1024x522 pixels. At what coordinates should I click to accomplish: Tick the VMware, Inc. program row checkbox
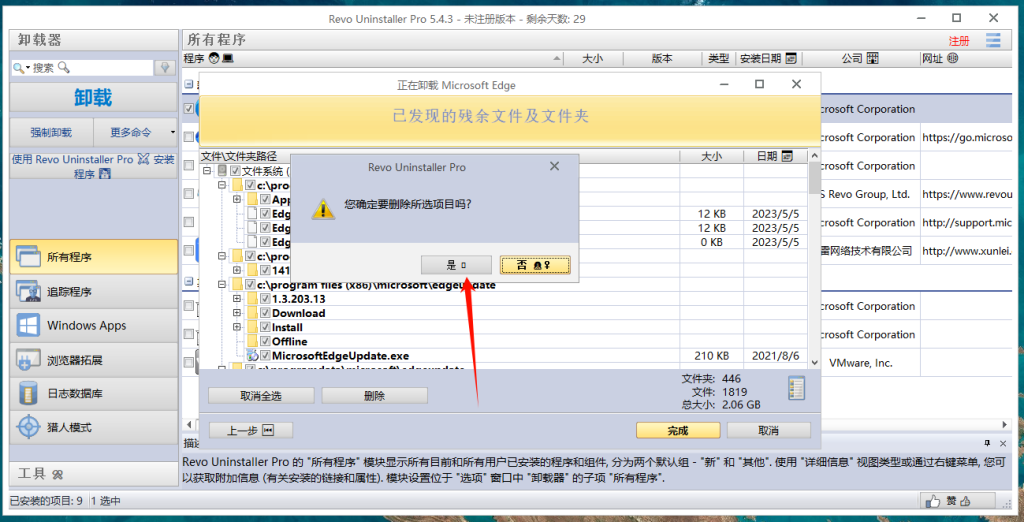[x=188, y=362]
